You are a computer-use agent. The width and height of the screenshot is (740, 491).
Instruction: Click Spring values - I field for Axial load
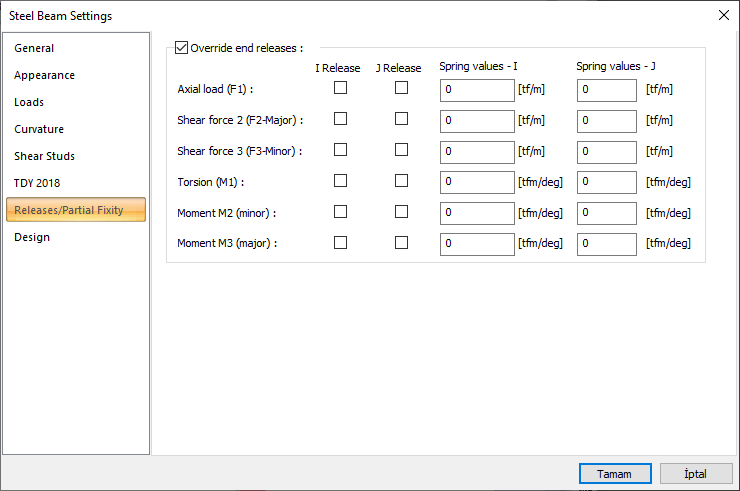477,90
